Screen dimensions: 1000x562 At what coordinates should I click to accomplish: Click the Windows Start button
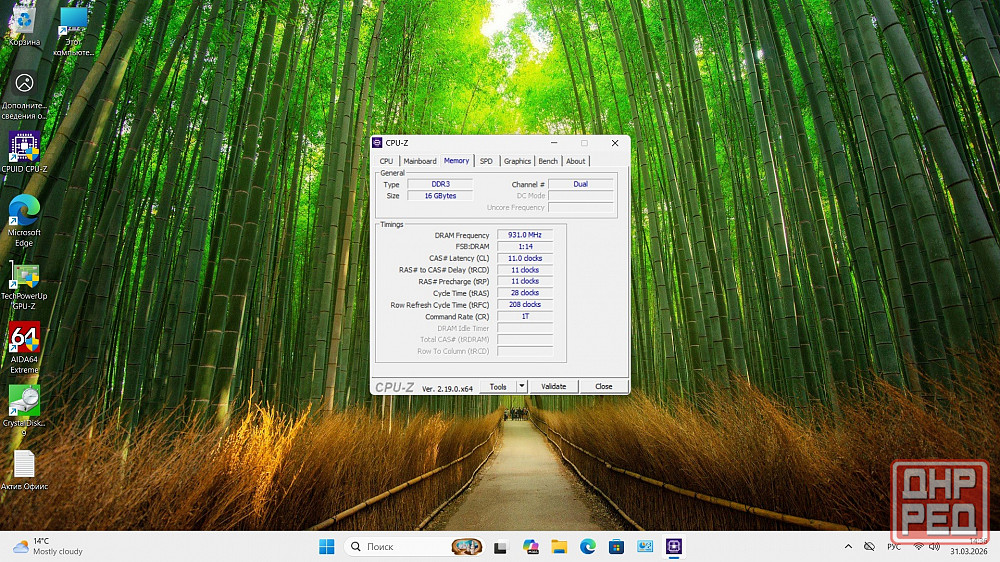(326, 546)
